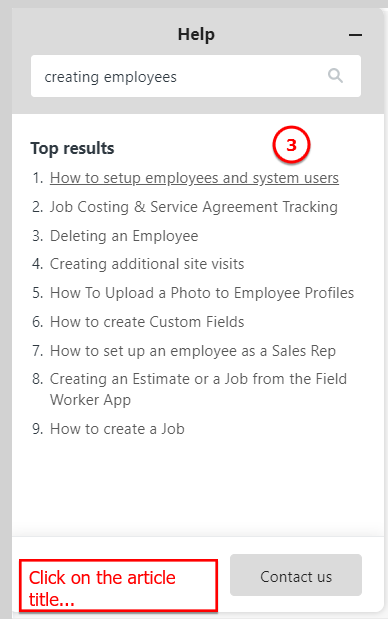This screenshot has width=388, height=619.
Task: Open 'How To Upload a Photo to Employee Profiles'
Action: 202,293
